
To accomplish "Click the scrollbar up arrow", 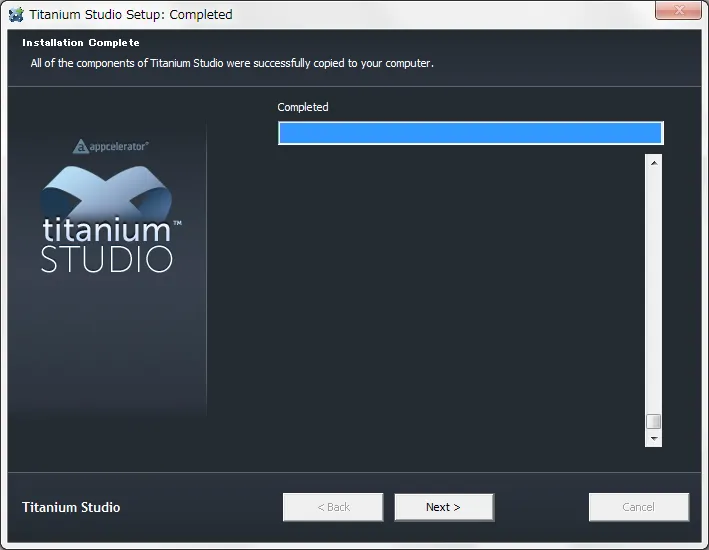I will coord(654,162).
